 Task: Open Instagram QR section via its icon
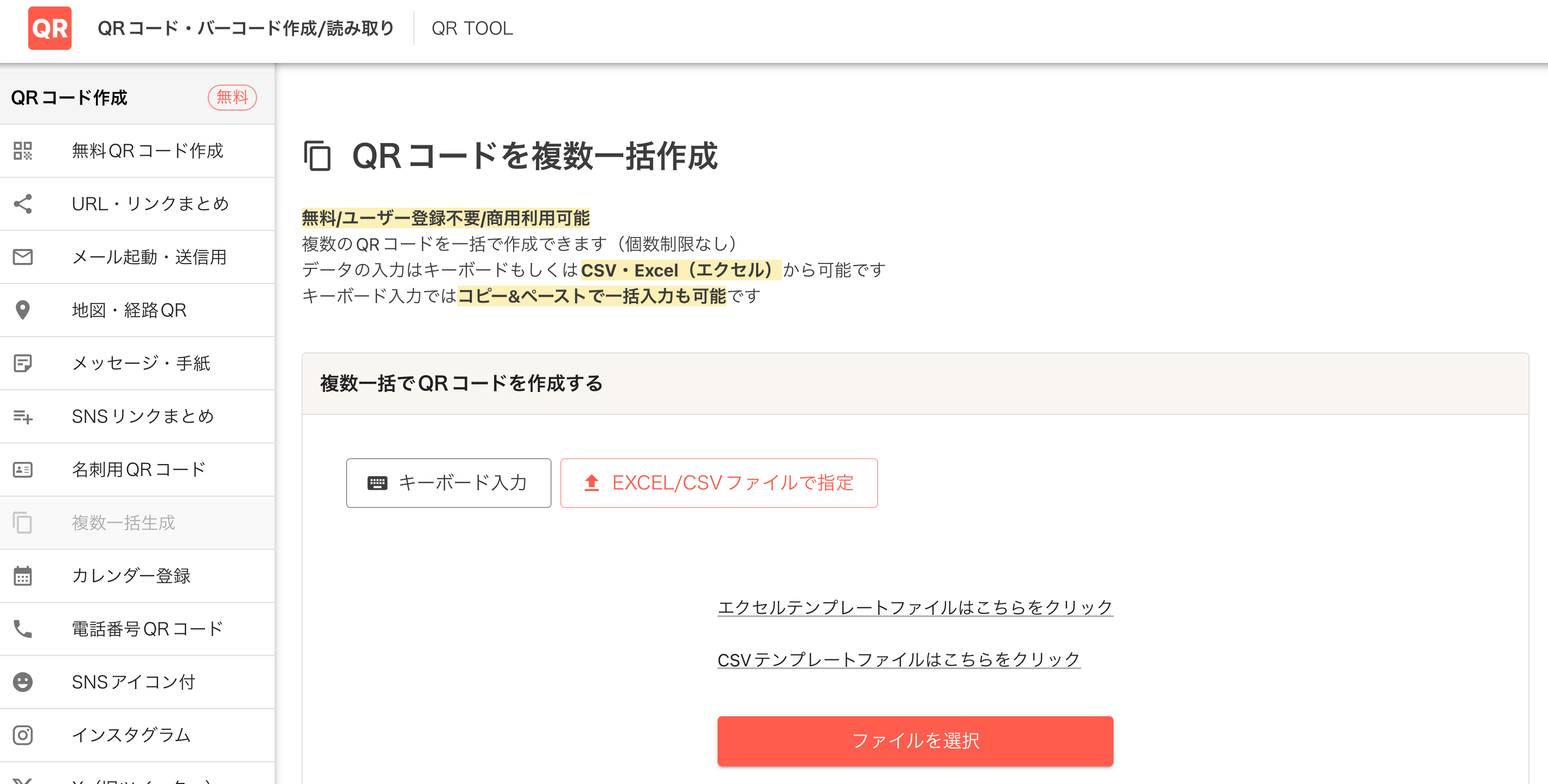coord(23,735)
